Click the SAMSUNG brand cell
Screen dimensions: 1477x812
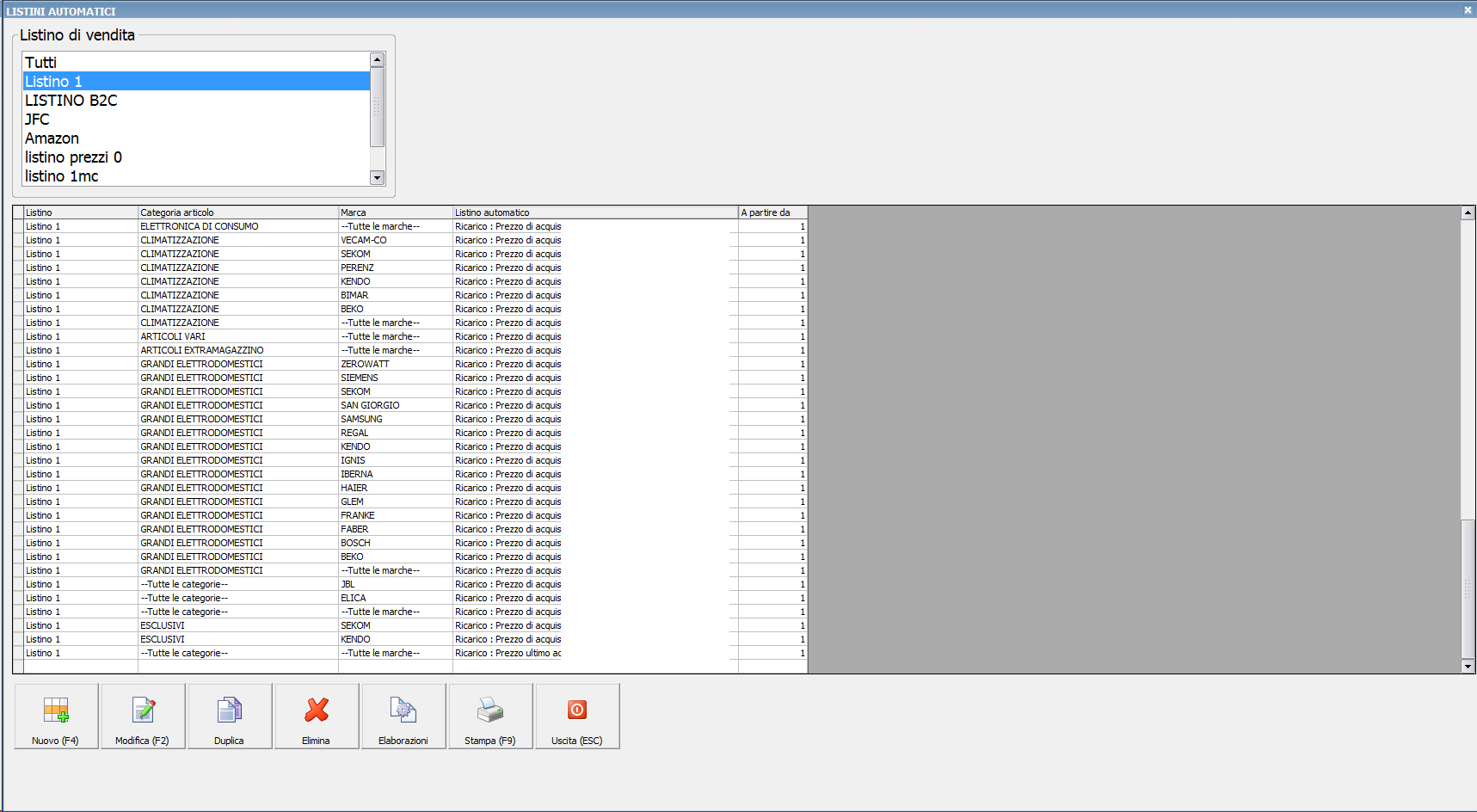(396, 419)
